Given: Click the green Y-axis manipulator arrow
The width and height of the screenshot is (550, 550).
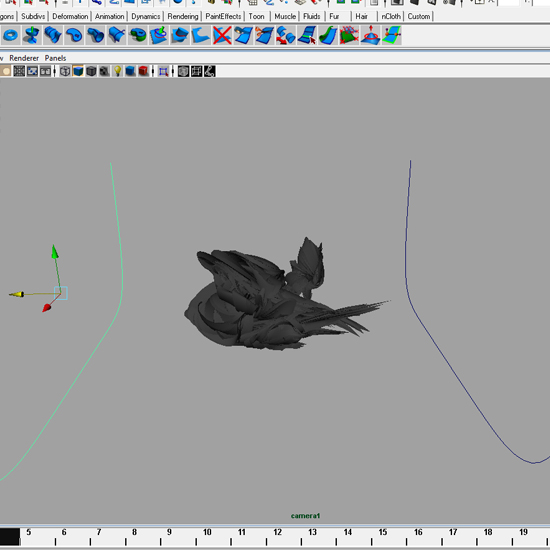Looking at the screenshot, I should point(55,252).
